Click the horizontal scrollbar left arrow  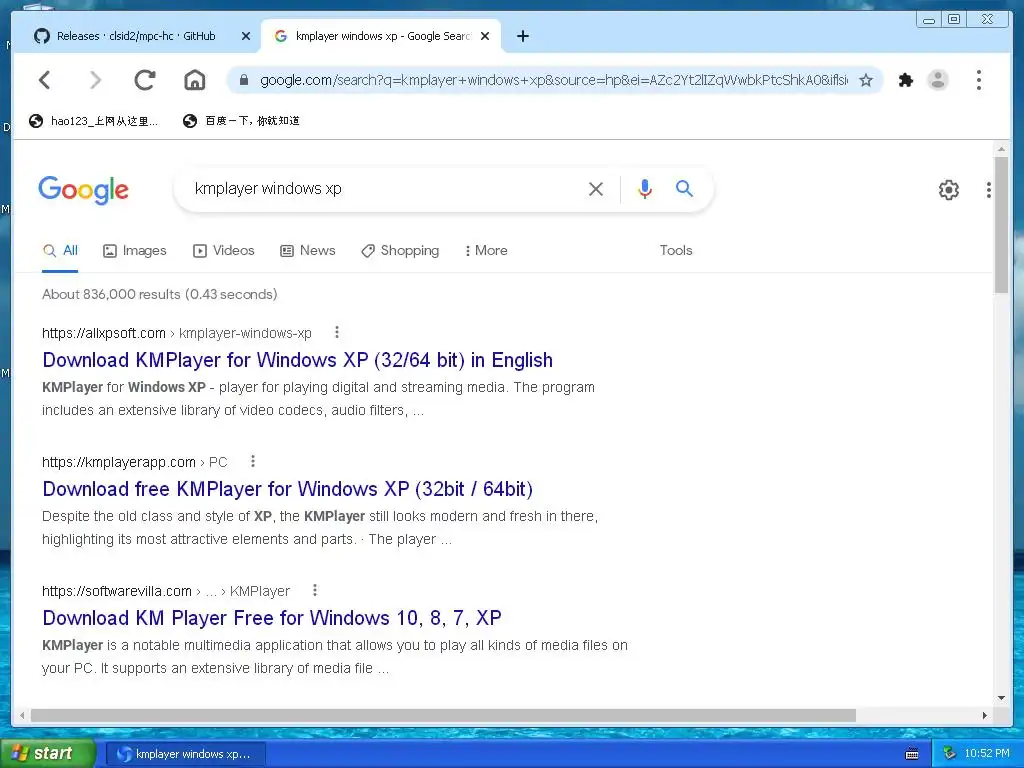click(x=22, y=716)
